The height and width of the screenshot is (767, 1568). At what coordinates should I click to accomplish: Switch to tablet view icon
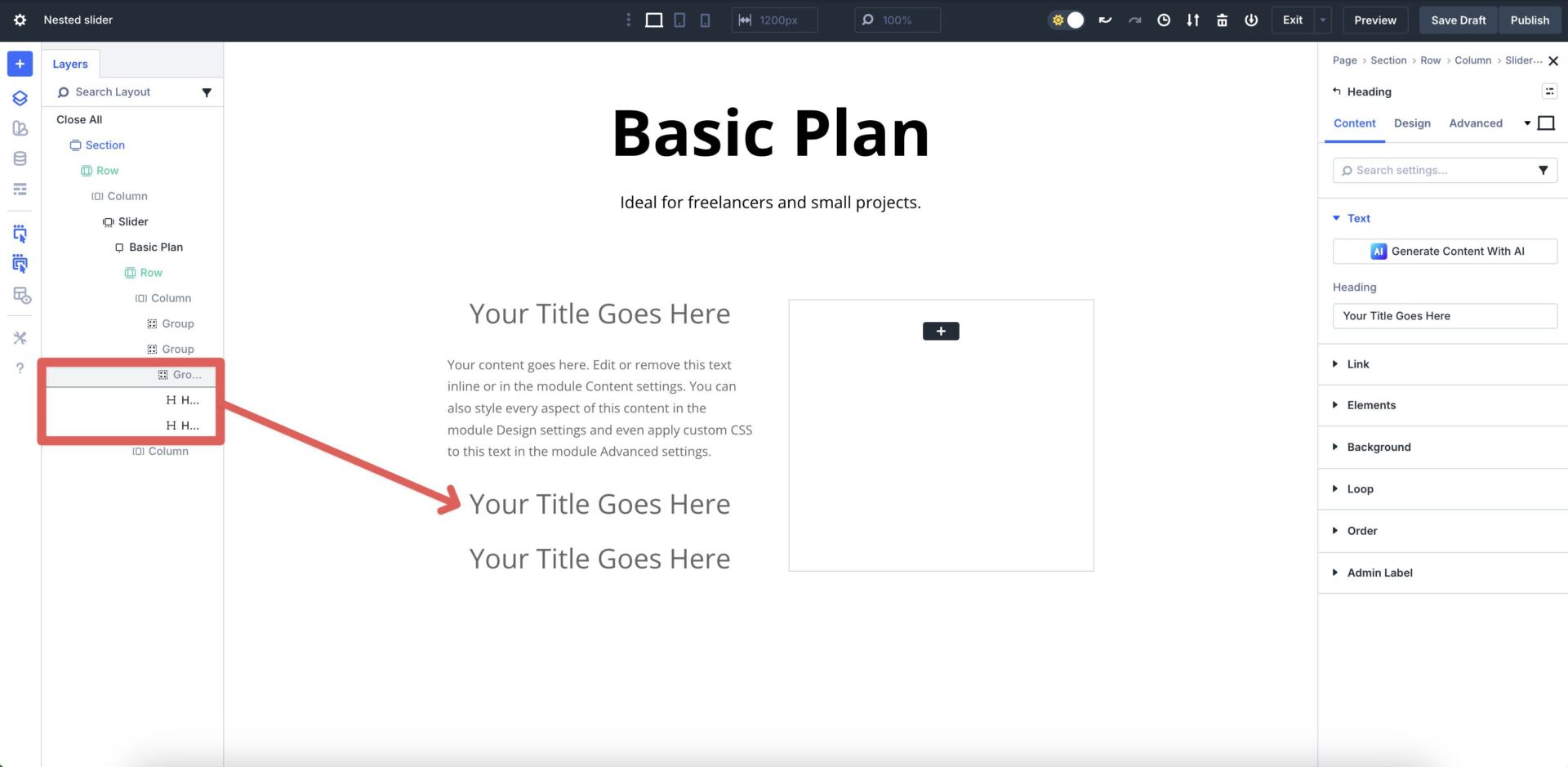pyautogui.click(x=679, y=20)
